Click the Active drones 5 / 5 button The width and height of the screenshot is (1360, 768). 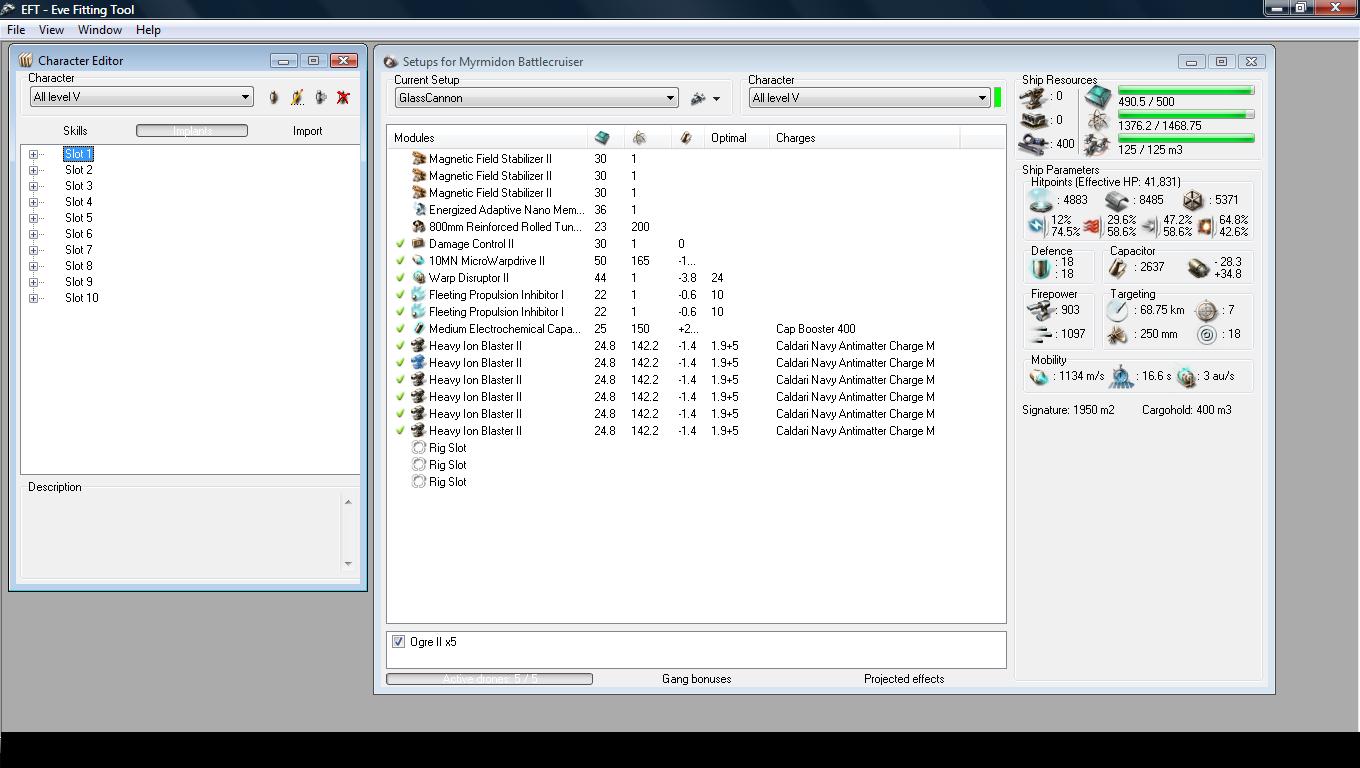tap(490, 679)
